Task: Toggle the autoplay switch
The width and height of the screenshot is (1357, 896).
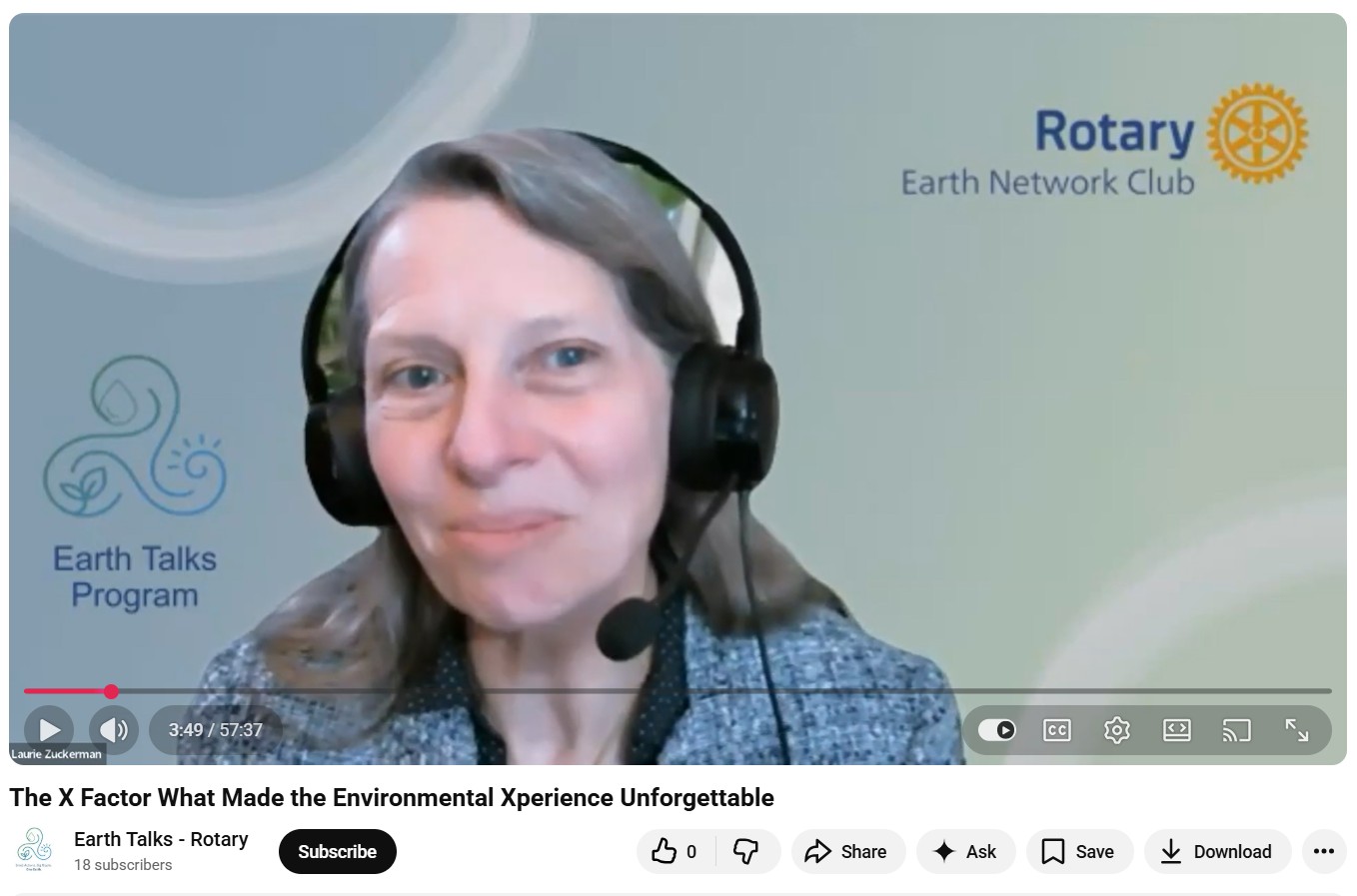Action: 997,730
